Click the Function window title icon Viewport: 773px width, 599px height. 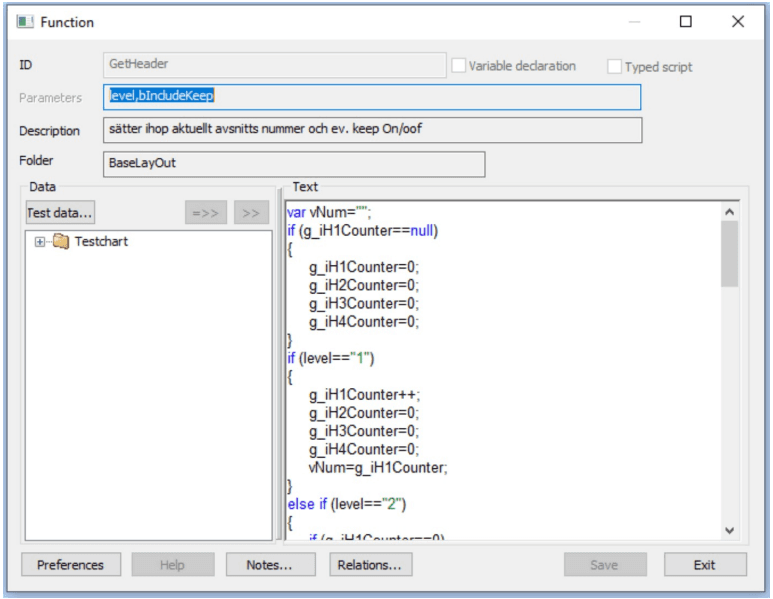pos(26,21)
